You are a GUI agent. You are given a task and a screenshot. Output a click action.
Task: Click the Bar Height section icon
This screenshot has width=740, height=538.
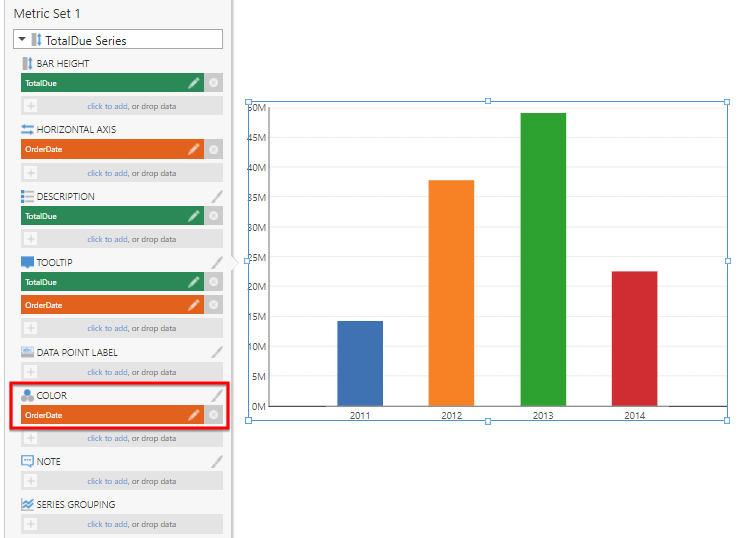tap(27, 63)
